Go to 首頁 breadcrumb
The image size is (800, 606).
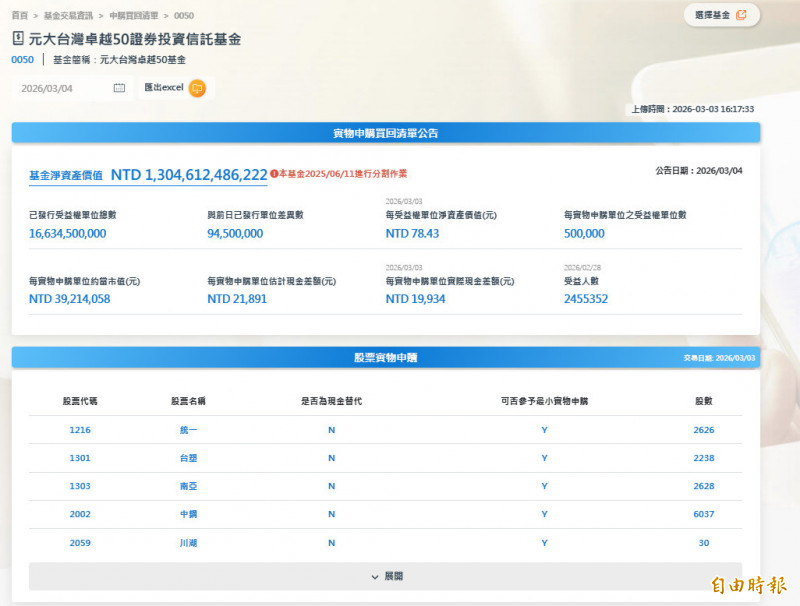pos(20,16)
